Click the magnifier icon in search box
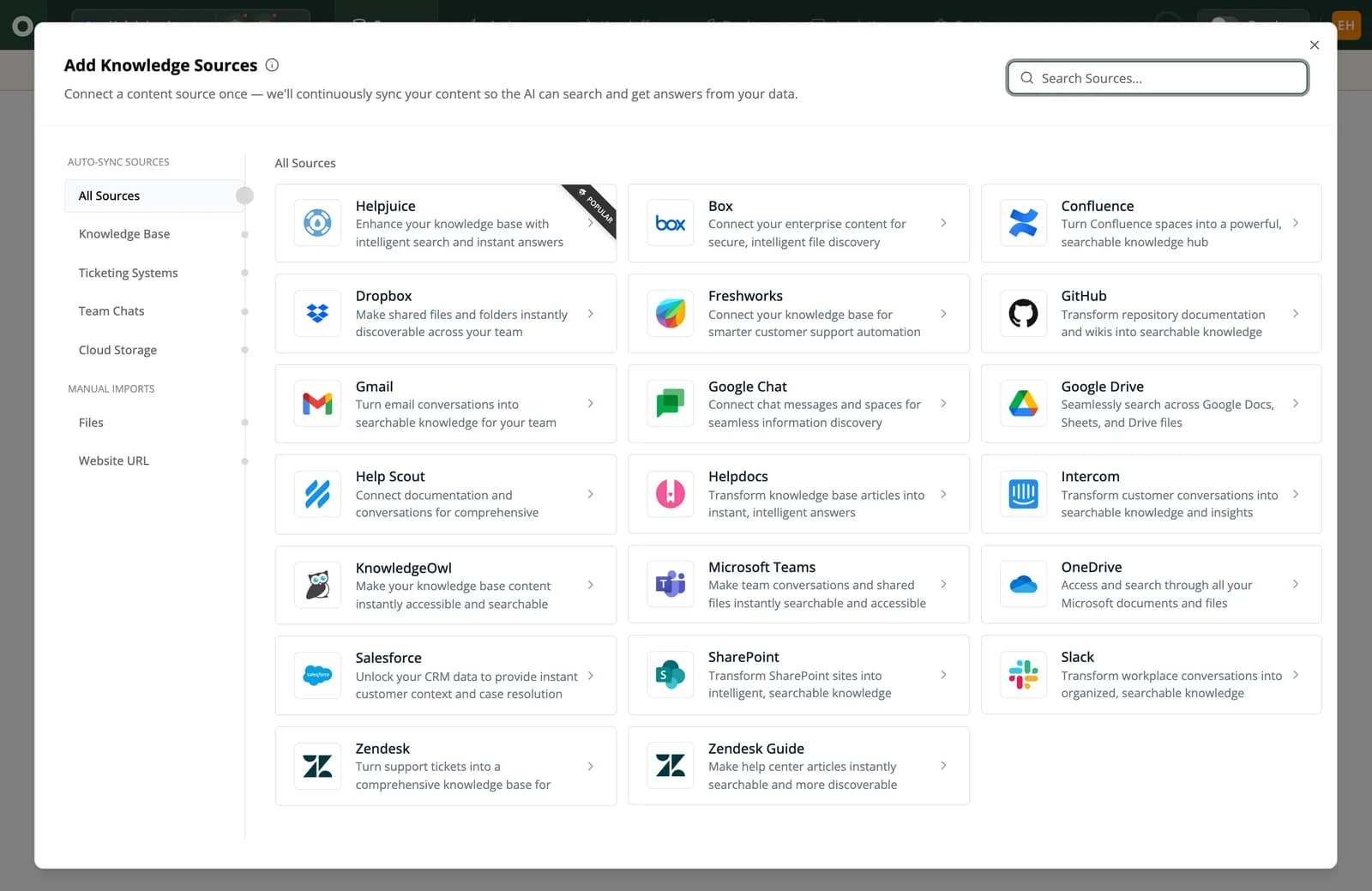Image resolution: width=1372 pixels, height=891 pixels. [x=1026, y=78]
